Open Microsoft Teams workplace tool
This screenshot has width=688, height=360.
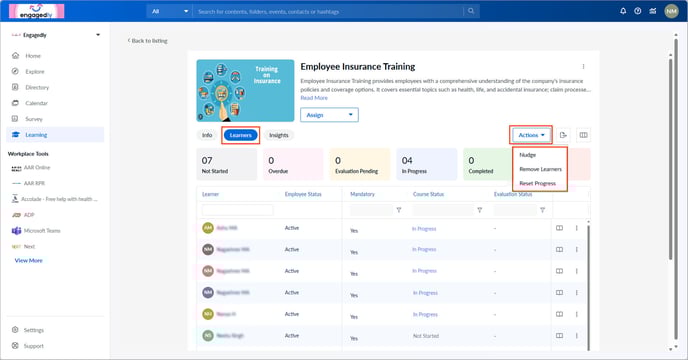click(42, 231)
